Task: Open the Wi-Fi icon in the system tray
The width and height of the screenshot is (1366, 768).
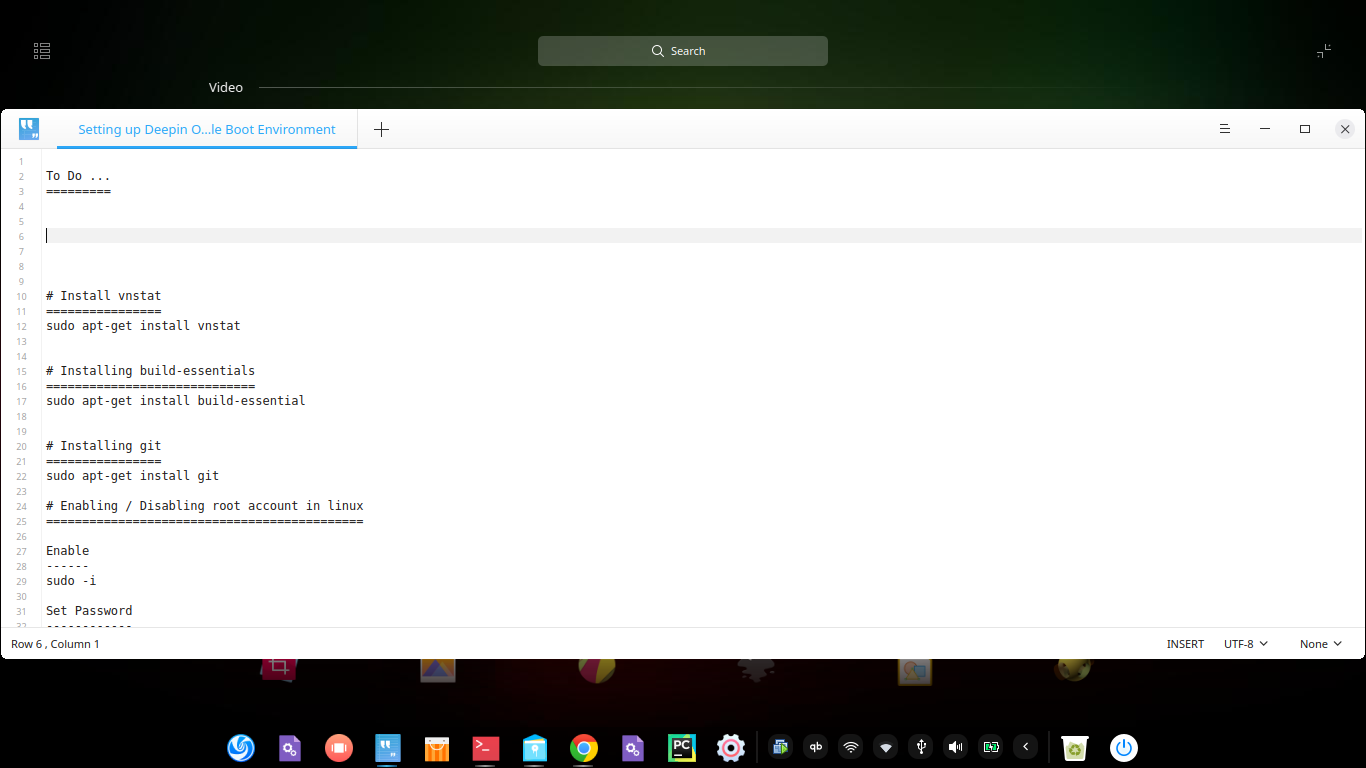Action: [850, 747]
